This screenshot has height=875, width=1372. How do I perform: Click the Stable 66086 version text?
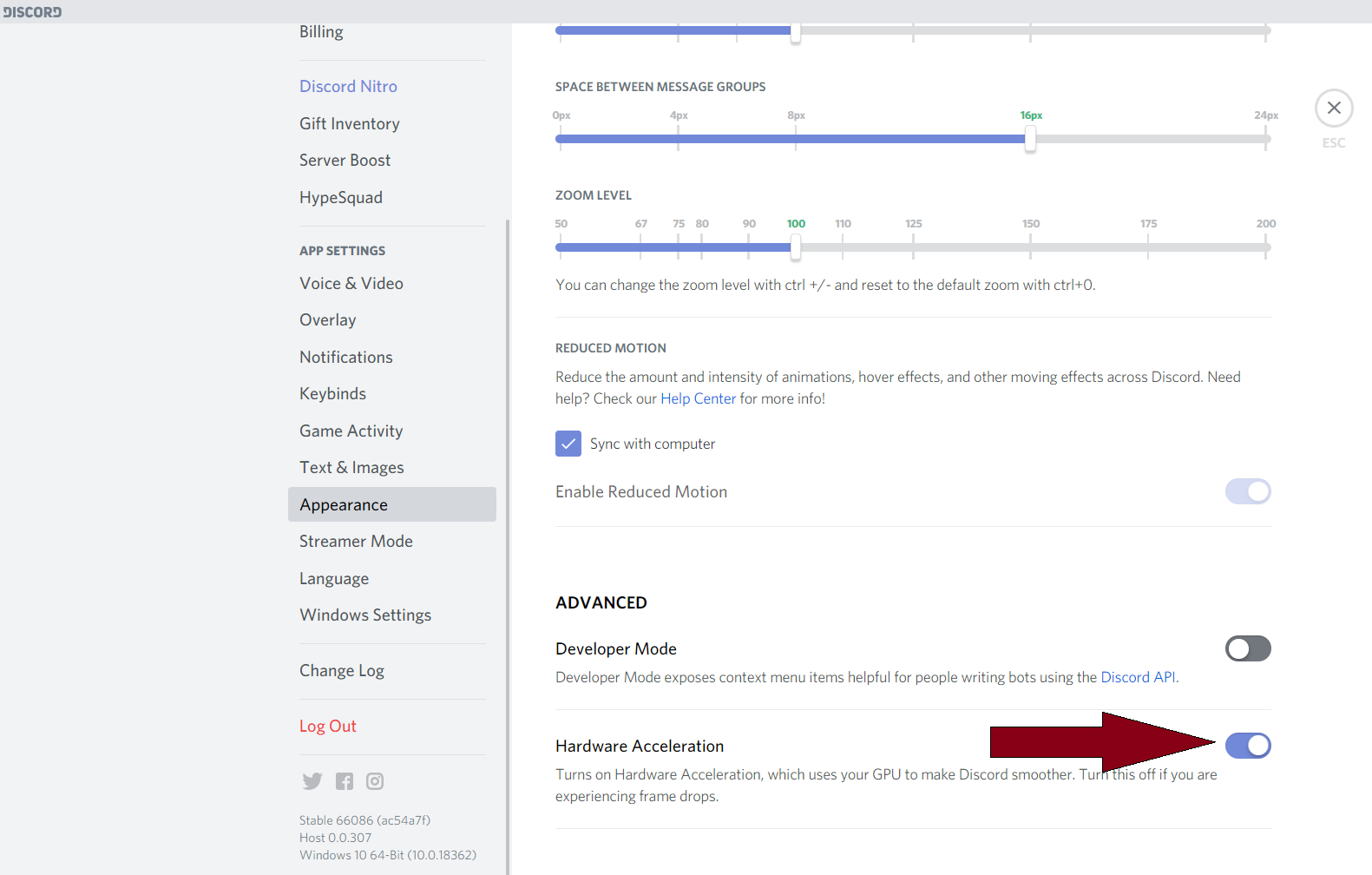click(x=364, y=820)
